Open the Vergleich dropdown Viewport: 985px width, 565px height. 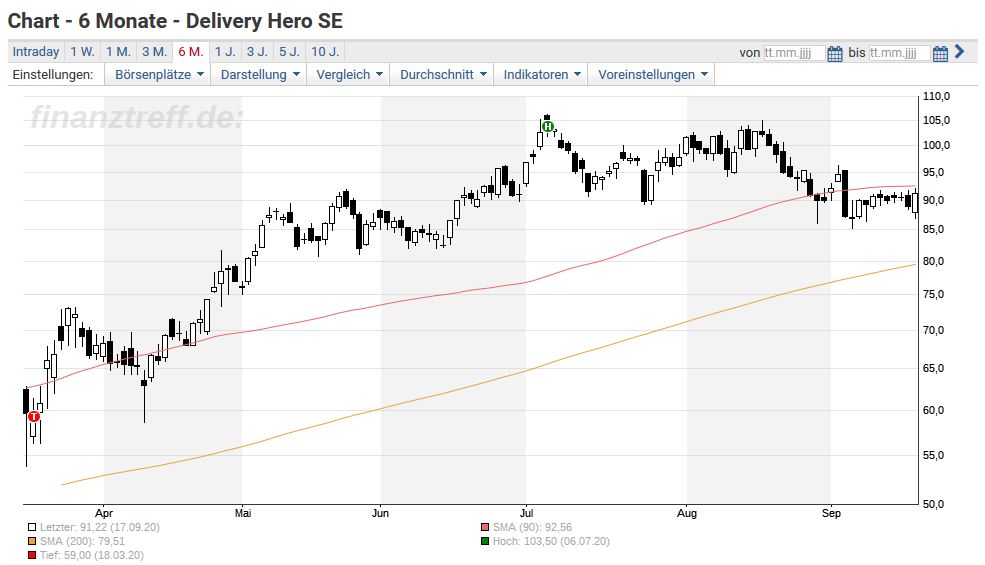point(349,74)
